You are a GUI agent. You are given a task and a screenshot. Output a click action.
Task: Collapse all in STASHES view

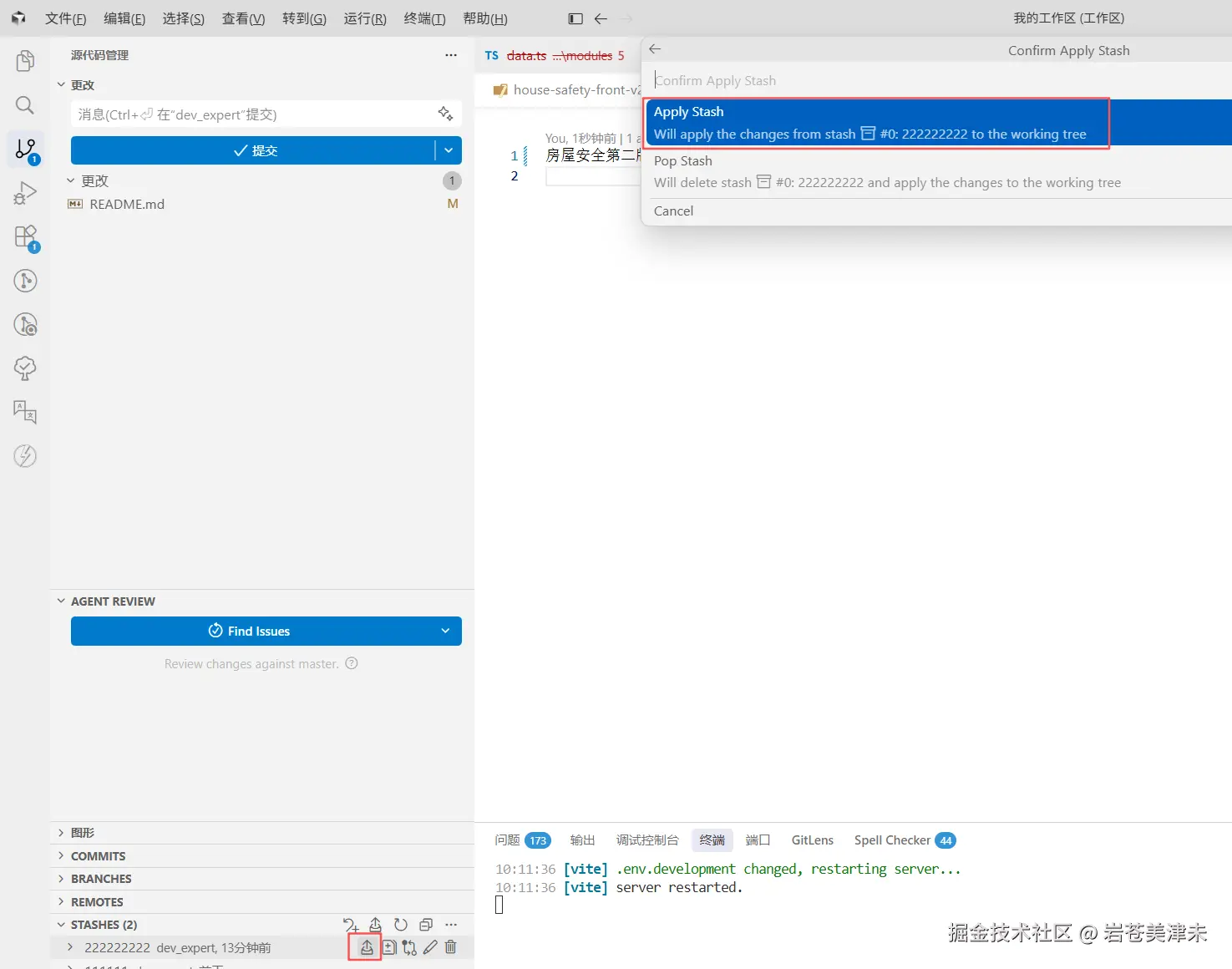pyautogui.click(x=426, y=925)
